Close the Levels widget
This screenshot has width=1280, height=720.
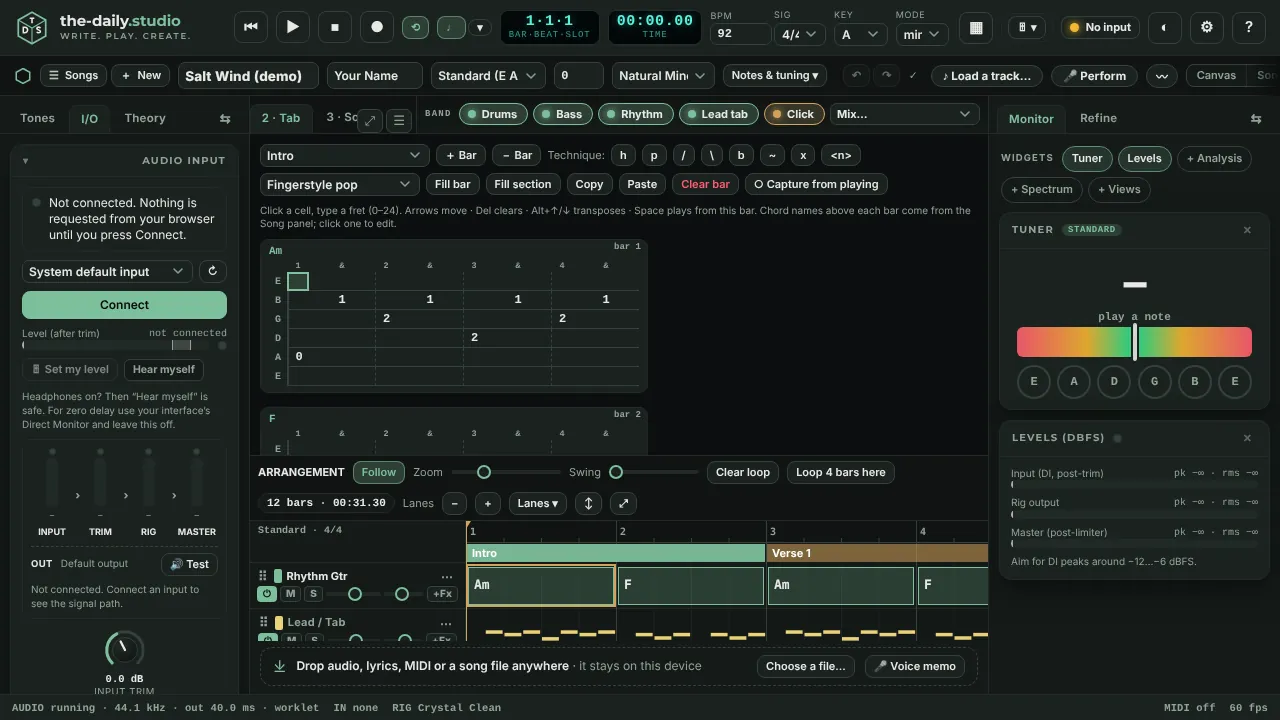tap(1247, 438)
